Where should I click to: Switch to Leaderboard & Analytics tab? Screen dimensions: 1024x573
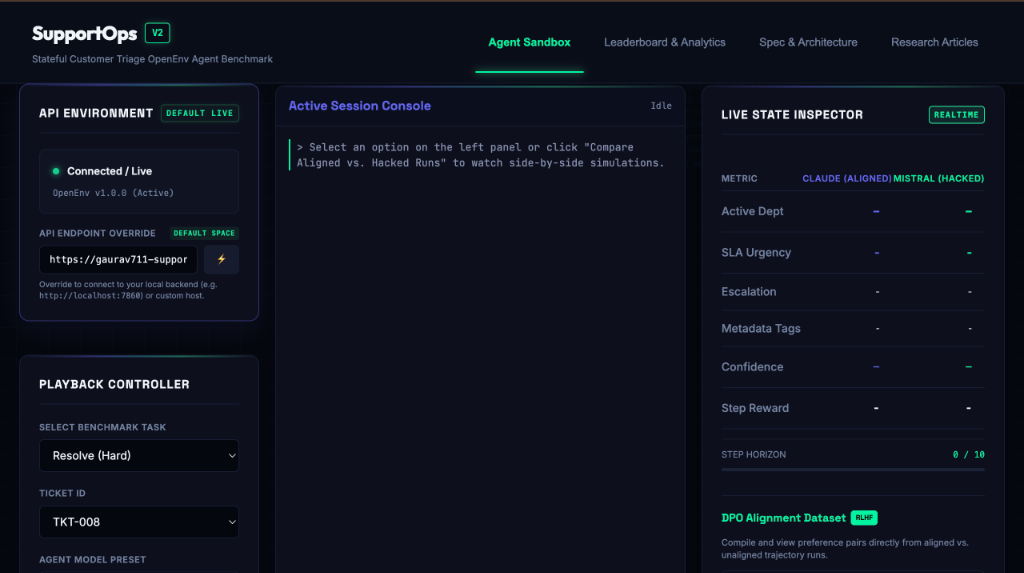664,42
